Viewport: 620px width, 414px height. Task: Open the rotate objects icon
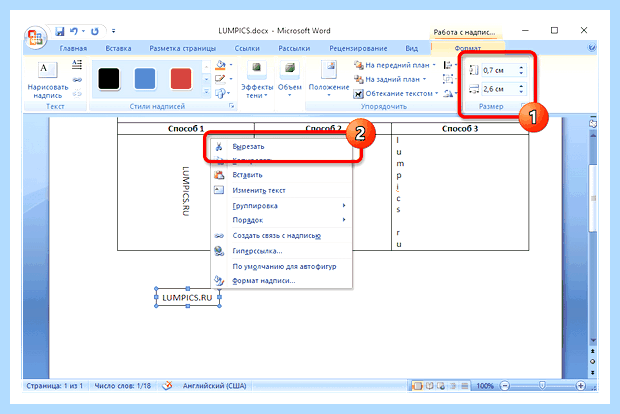tap(449, 94)
